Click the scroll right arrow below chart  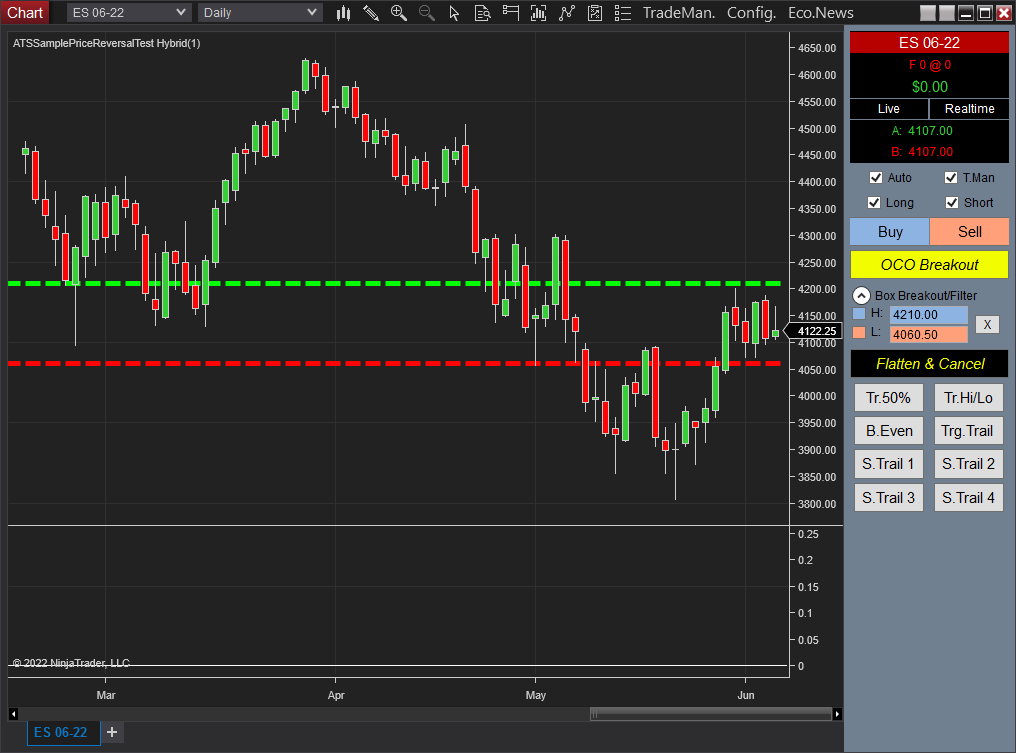pyautogui.click(x=837, y=714)
